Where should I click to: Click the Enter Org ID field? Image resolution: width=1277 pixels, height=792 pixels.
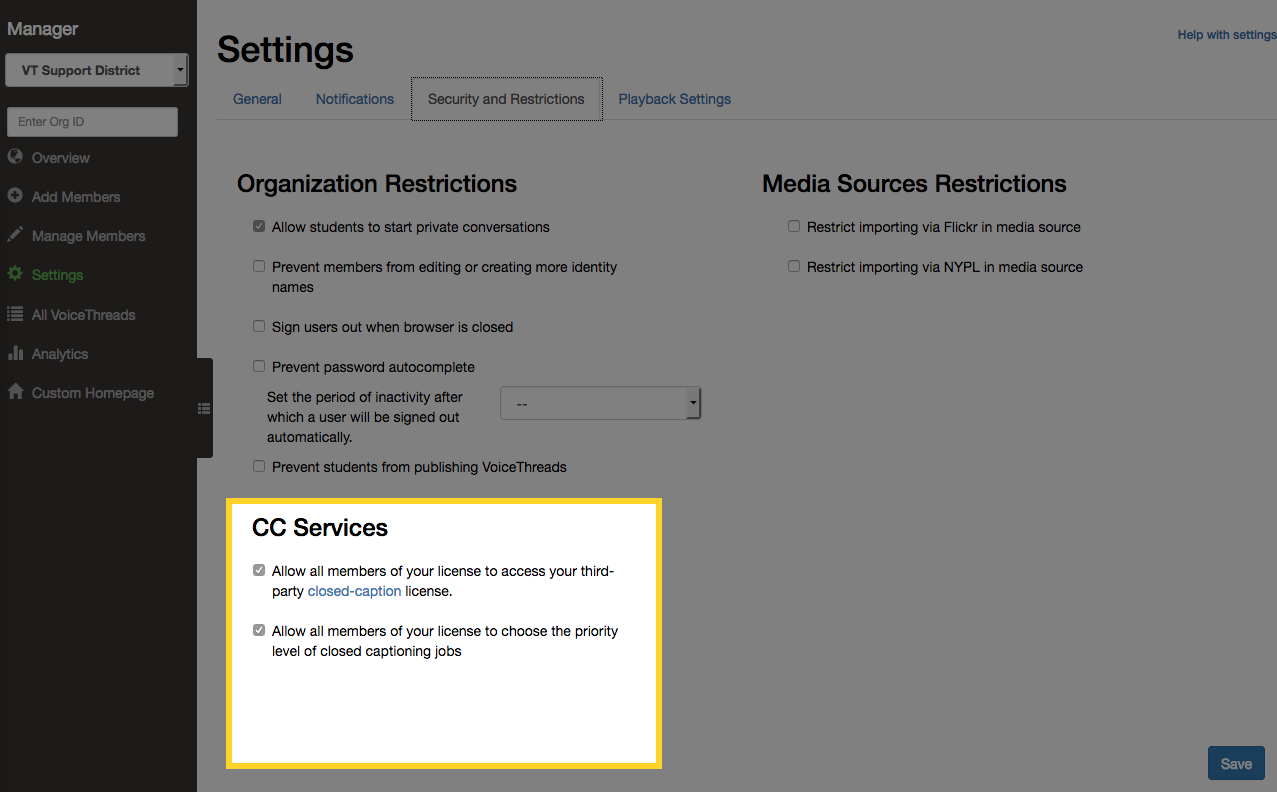(x=92, y=122)
